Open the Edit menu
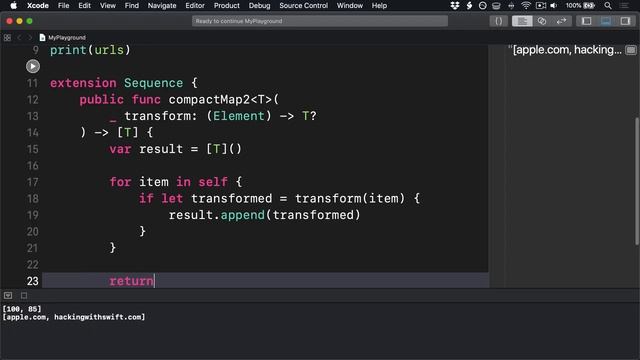 (x=84, y=6)
